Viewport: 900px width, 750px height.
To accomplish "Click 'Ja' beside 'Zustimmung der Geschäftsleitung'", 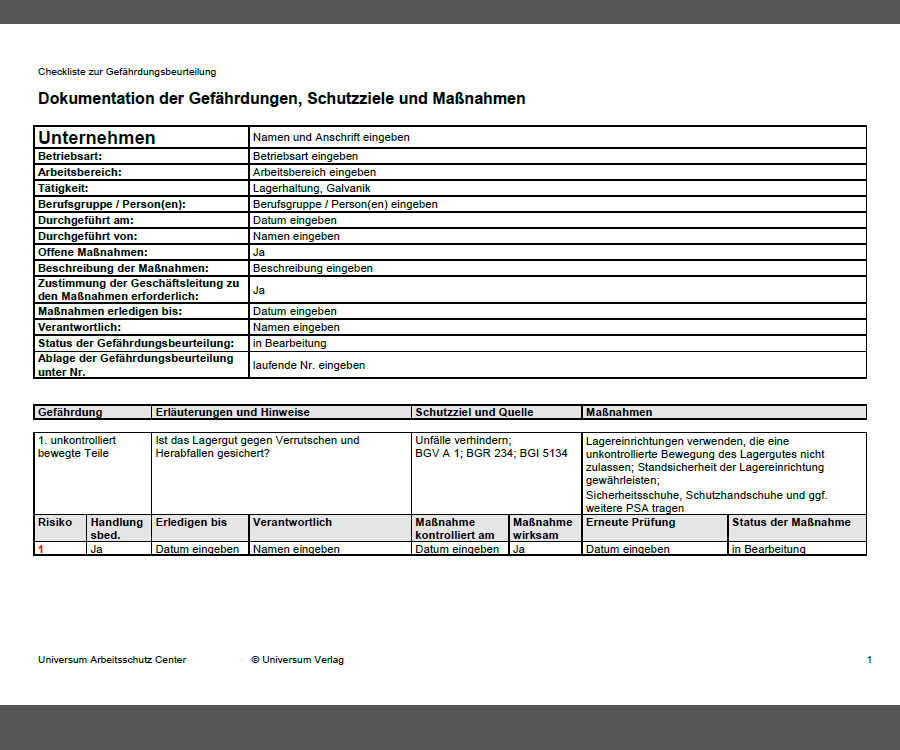I will point(259,290).
